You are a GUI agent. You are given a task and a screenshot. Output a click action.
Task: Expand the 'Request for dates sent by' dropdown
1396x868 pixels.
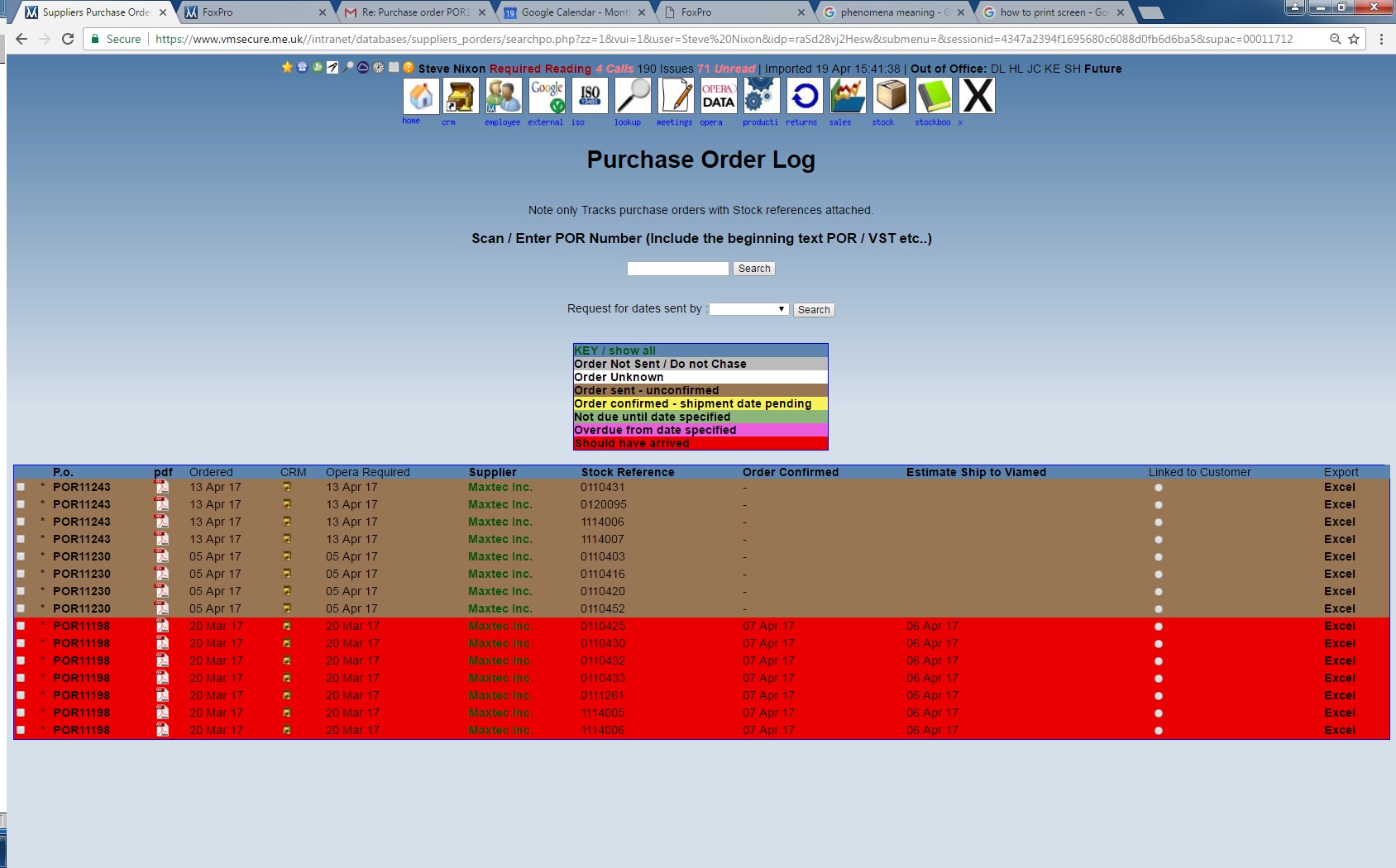tap(748, 309)
